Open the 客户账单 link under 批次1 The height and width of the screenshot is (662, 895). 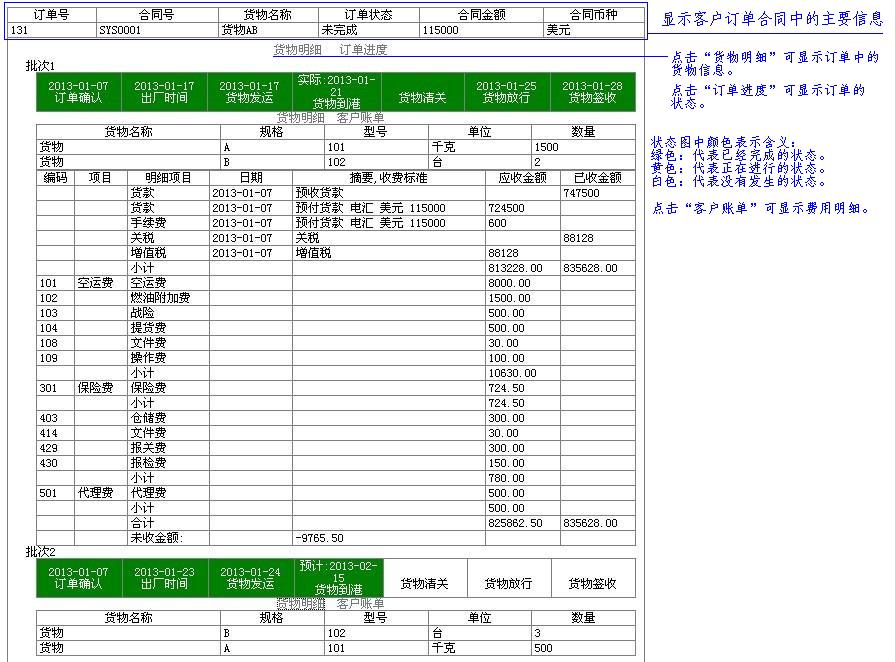pyautogui.click(x=361, y=118)
